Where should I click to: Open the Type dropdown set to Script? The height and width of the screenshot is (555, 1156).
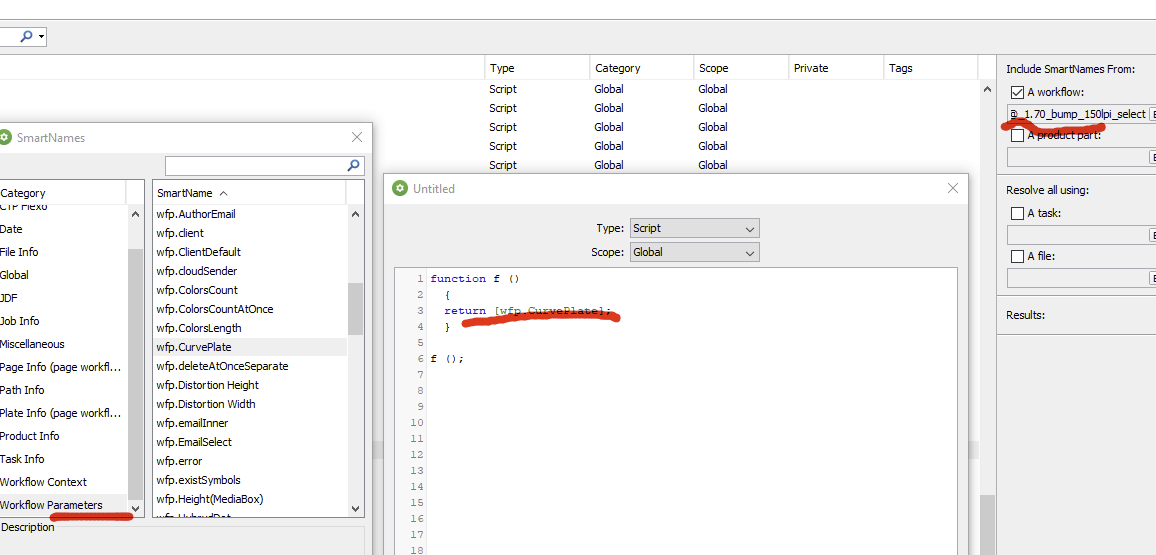click(694, 228)
